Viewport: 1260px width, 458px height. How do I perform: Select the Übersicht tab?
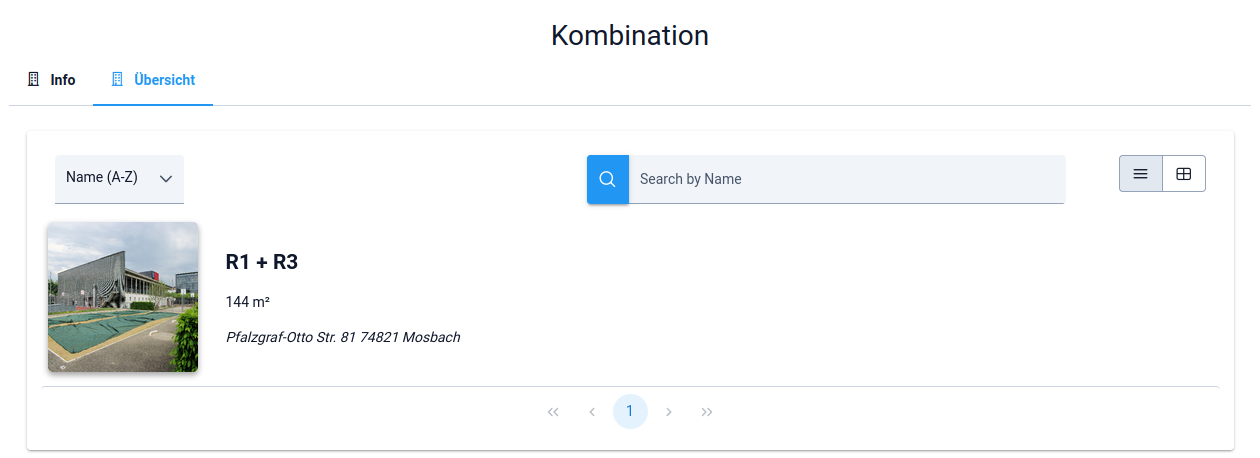[164, 80]
